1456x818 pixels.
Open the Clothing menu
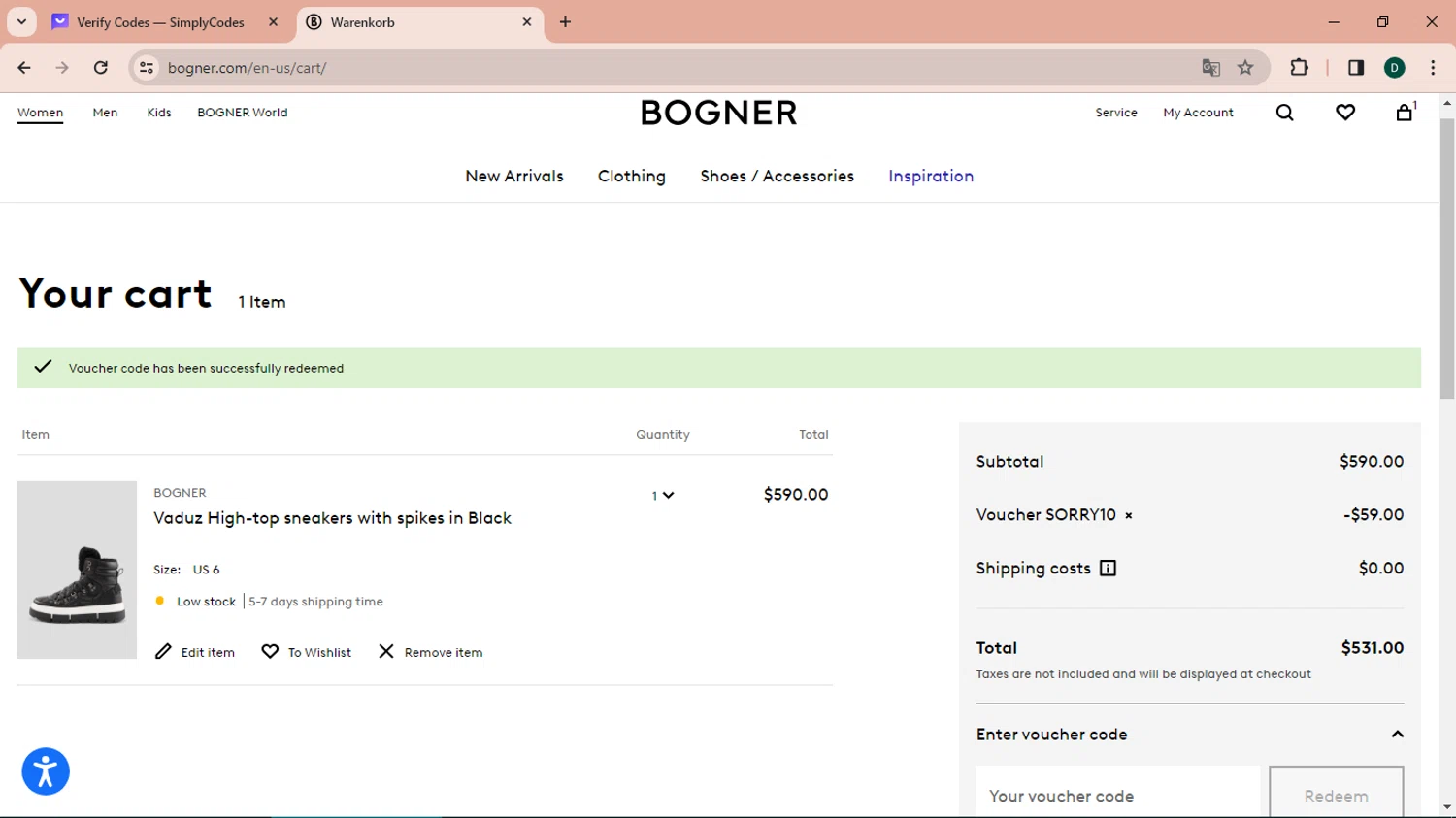click(632, 176)
